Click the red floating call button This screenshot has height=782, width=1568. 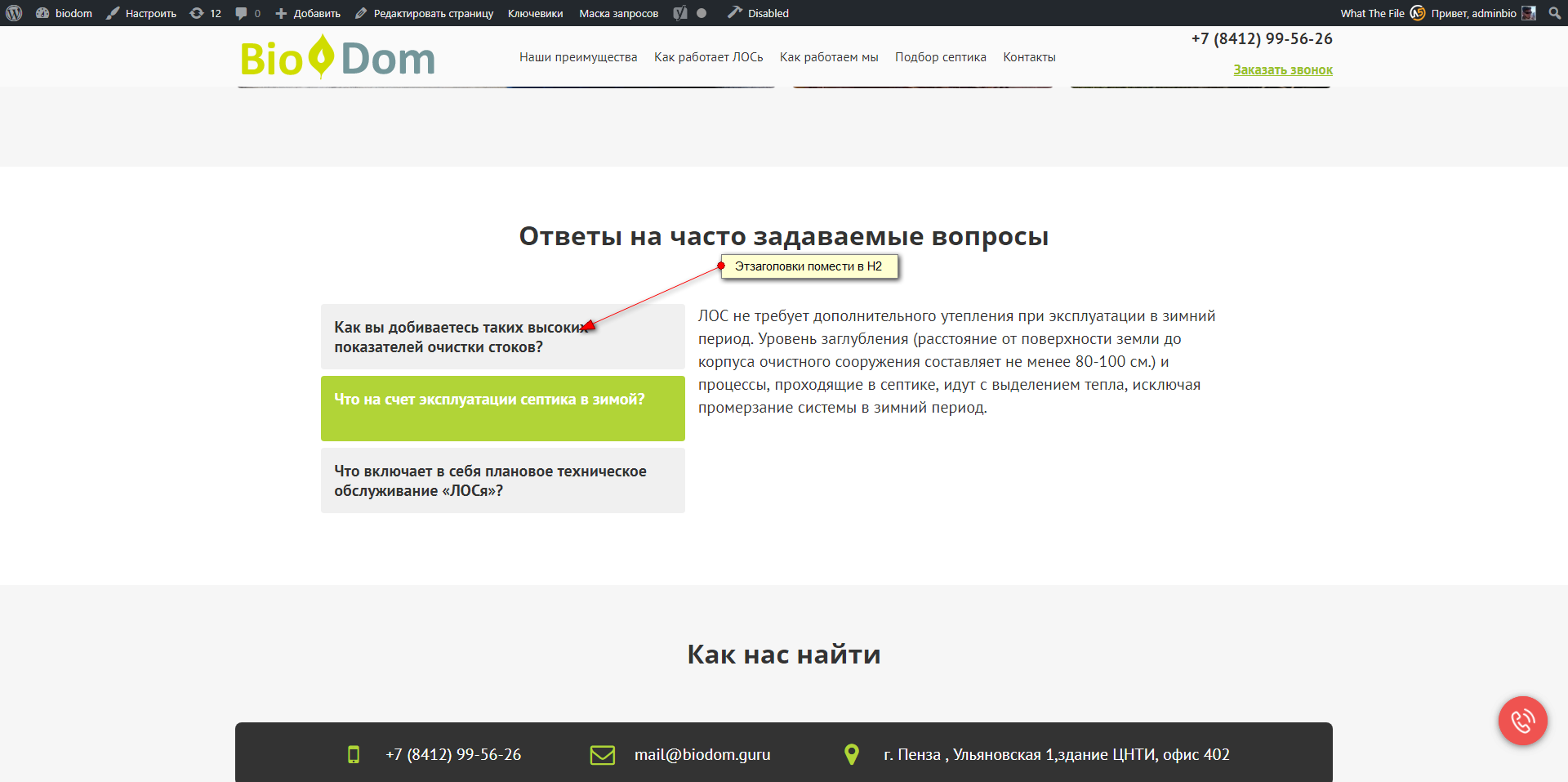pyautogui.click(x=1522, y=721)
